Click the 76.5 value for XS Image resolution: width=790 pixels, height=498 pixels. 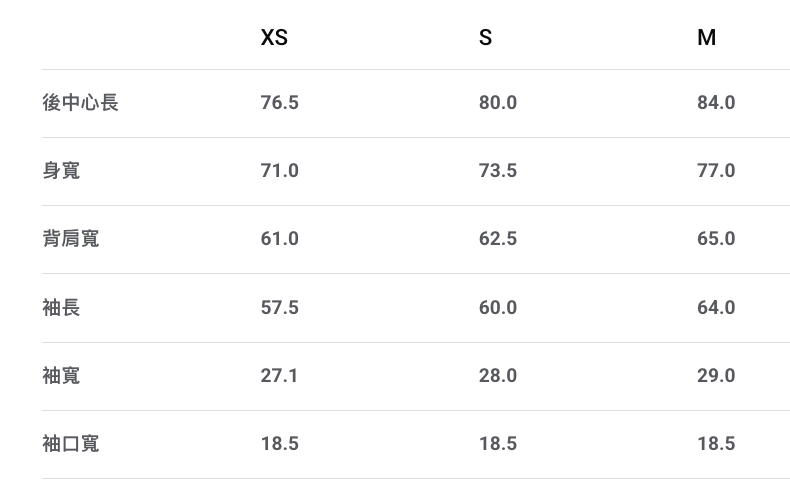click(x=279, y=102)
